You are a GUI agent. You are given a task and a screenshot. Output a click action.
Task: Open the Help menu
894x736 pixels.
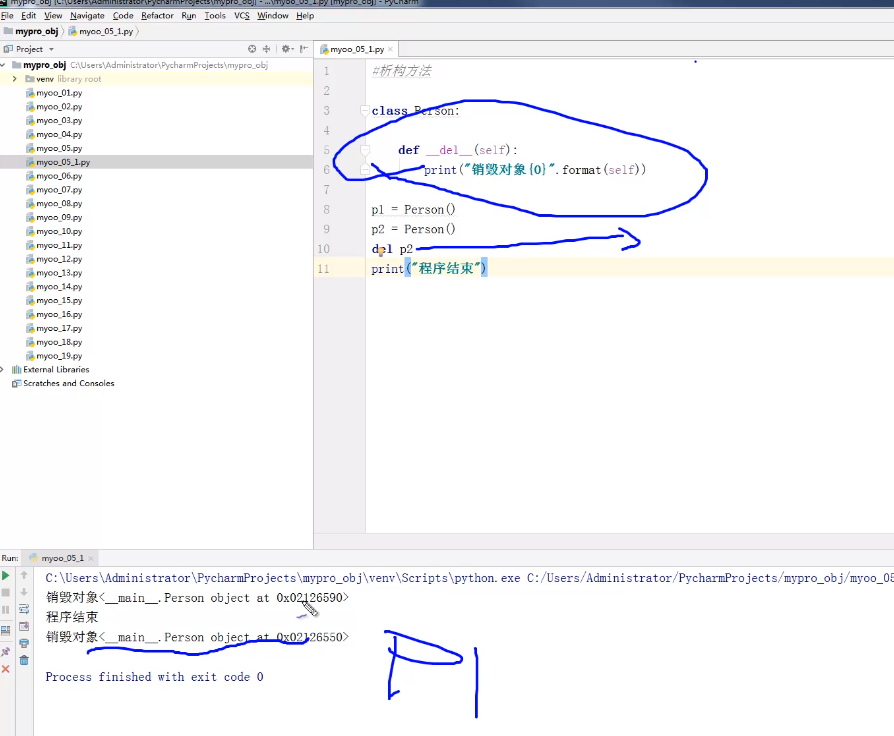pyautogui.click(x=305, y=16)
